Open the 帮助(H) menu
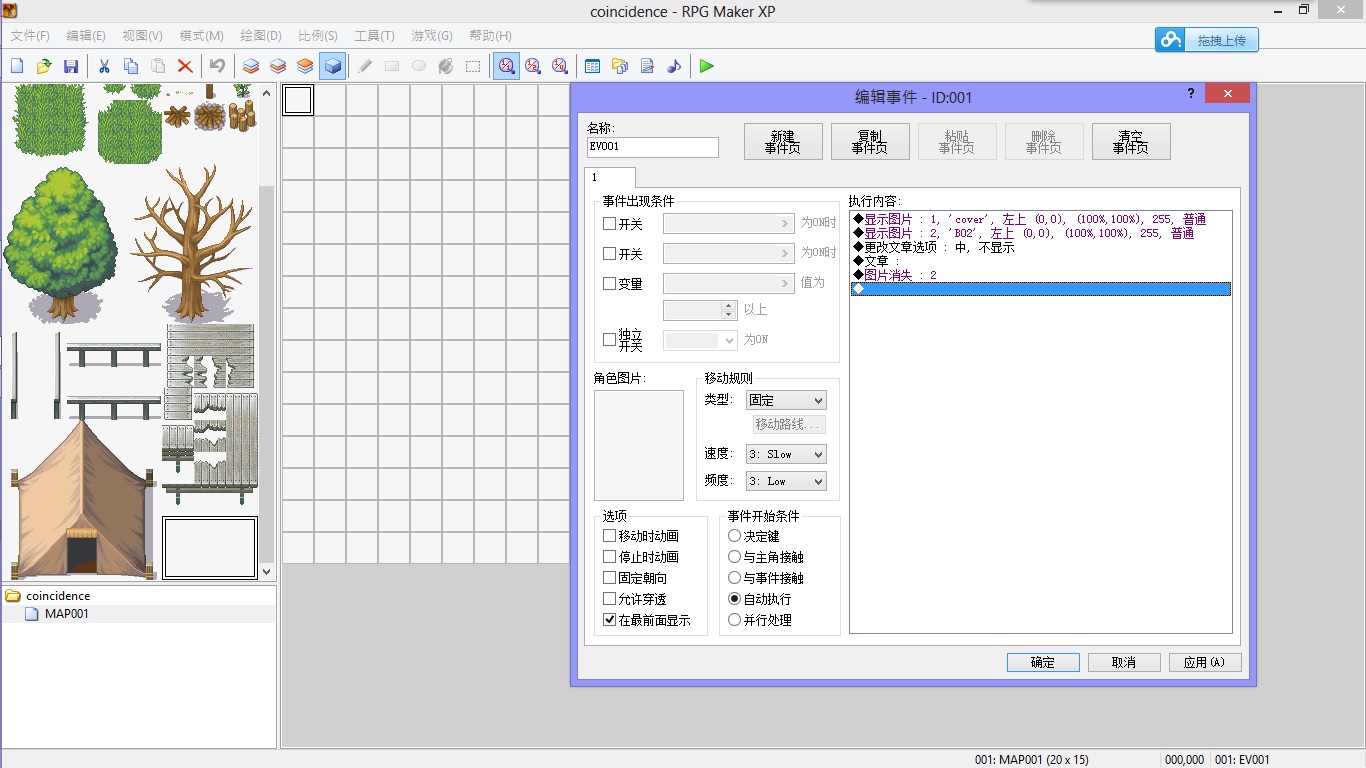Viewport: 1366px width, 768px height. 490,36
